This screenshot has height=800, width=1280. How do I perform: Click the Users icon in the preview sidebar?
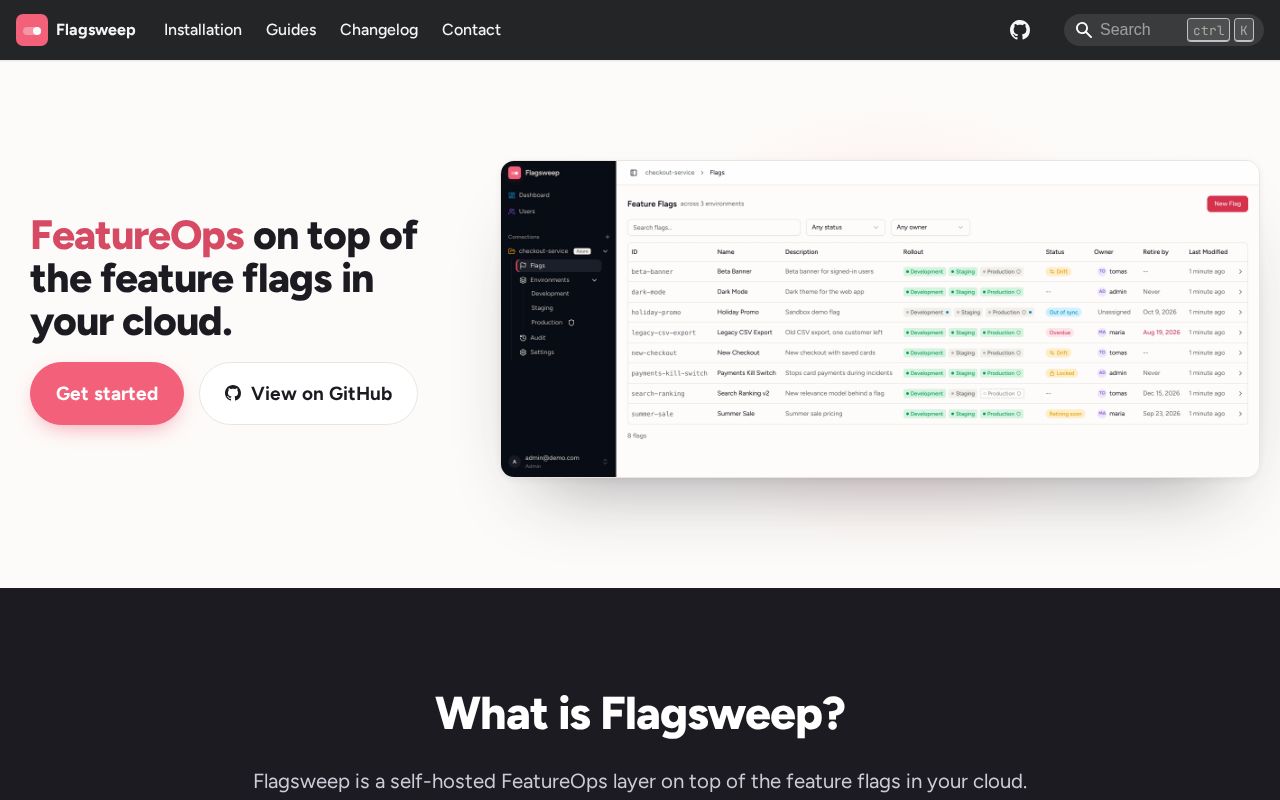(x=512, y=211)
